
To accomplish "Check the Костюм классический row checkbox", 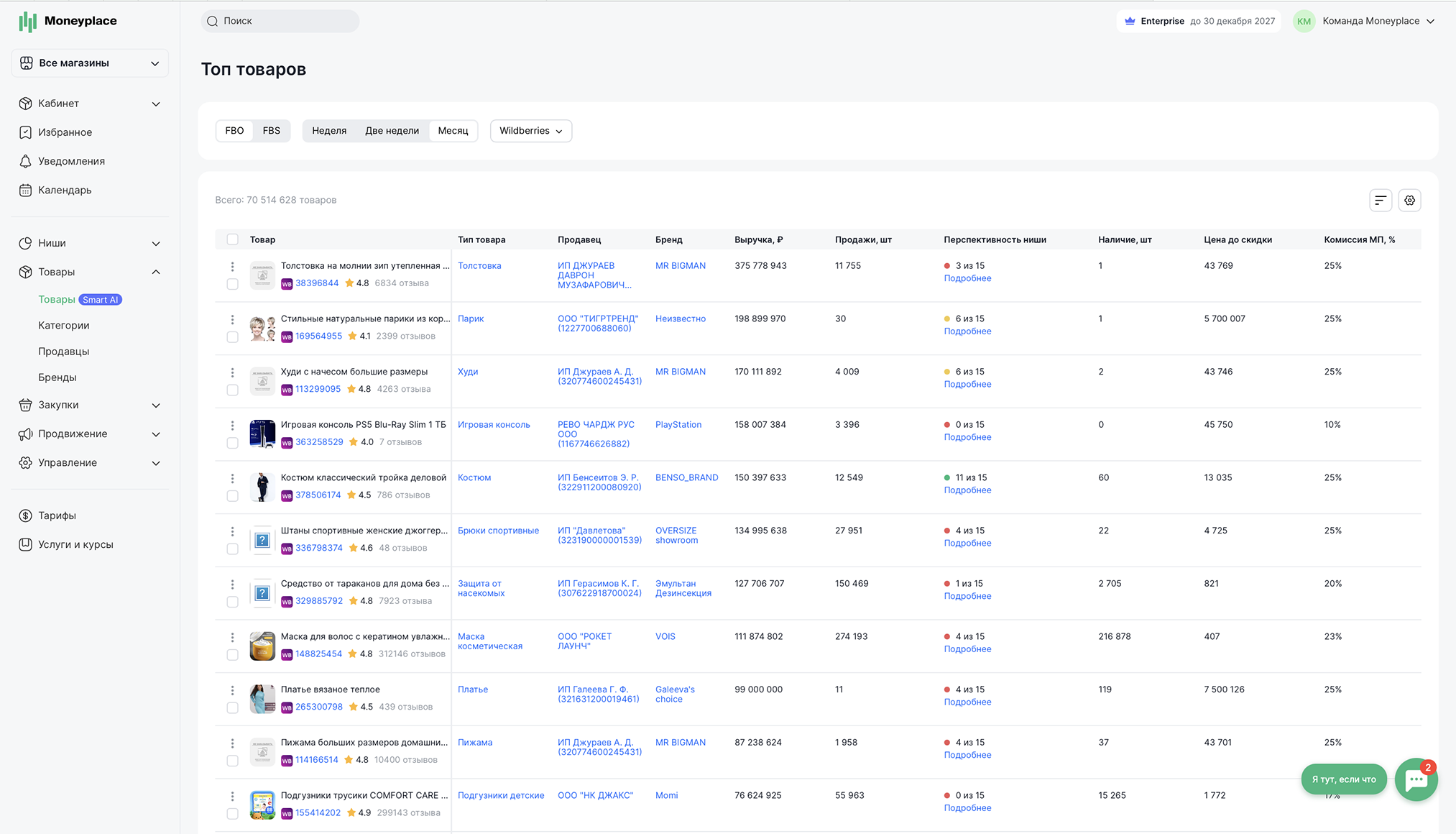I will point(232,496).
